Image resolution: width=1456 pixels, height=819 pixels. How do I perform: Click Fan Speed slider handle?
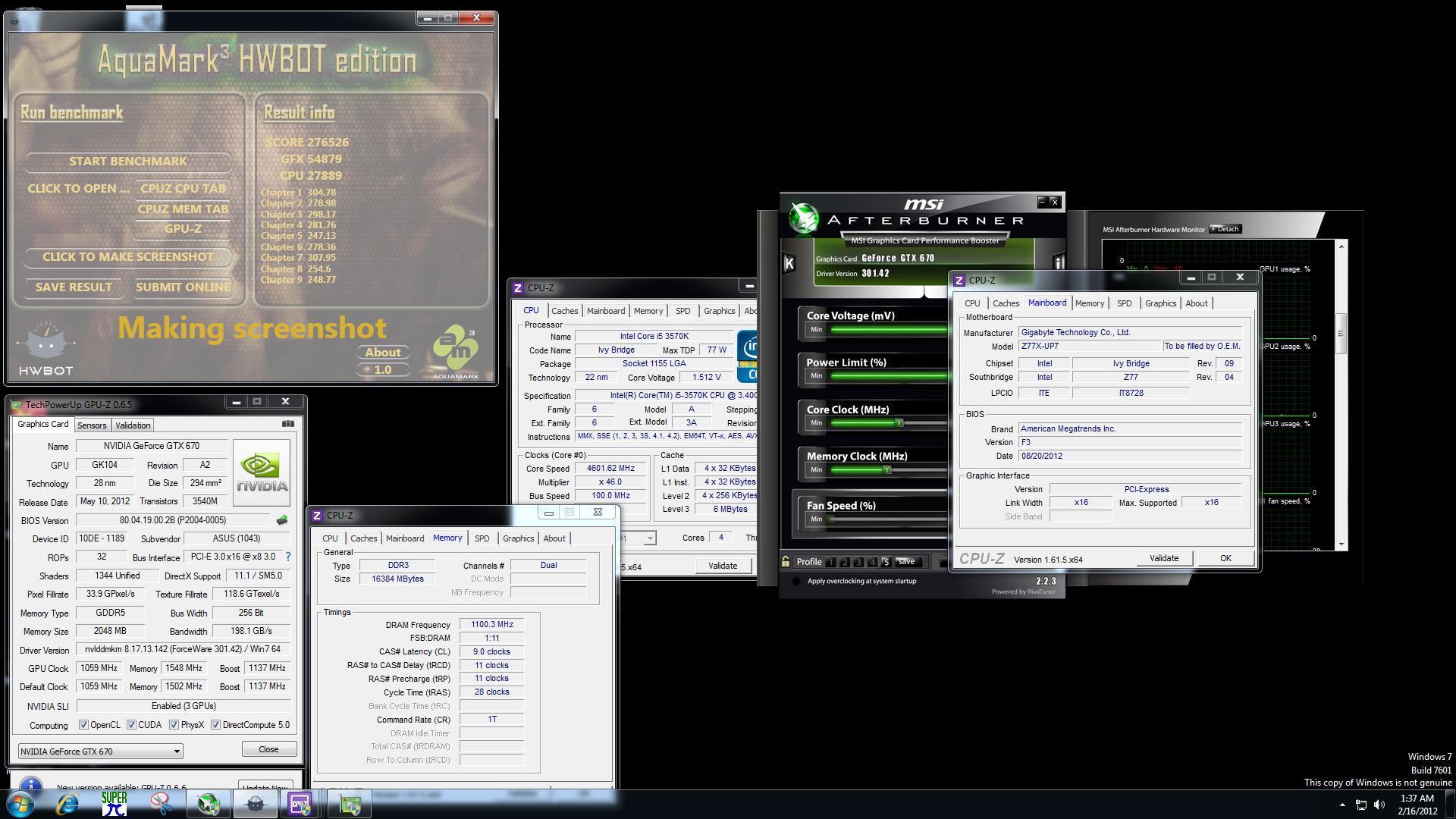coord(832,519)
